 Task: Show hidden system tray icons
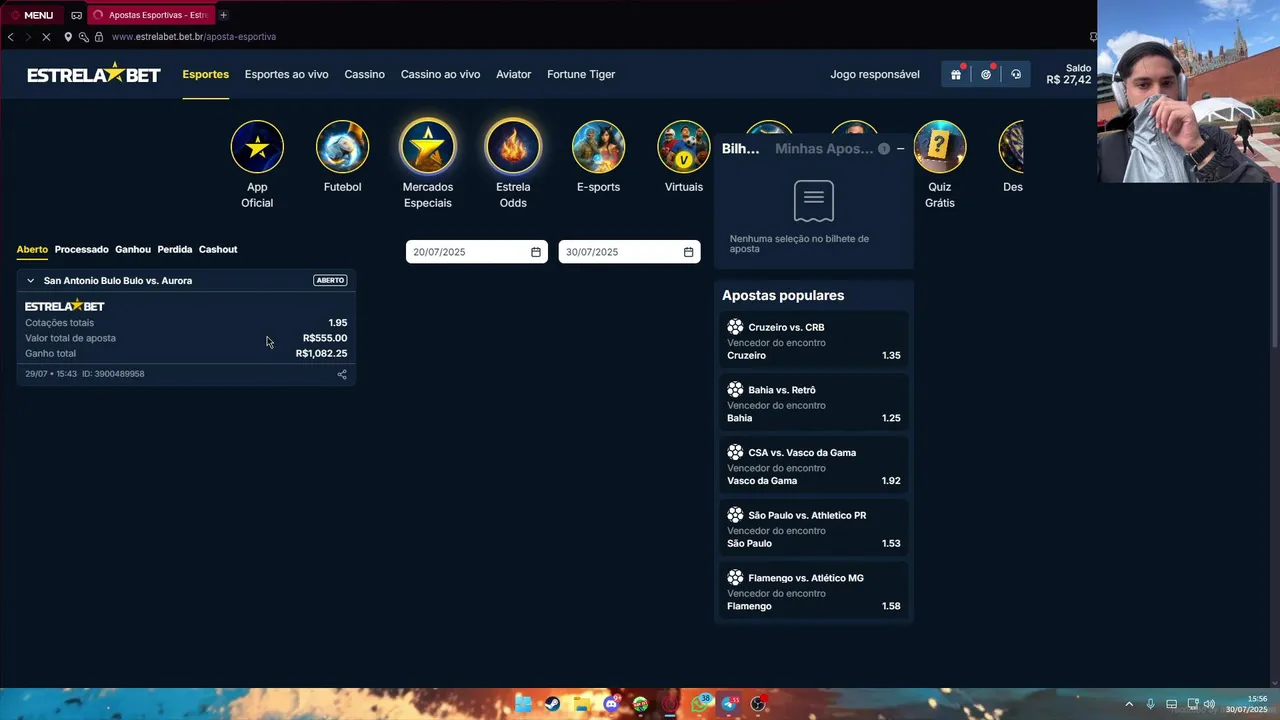point(1129,704)
